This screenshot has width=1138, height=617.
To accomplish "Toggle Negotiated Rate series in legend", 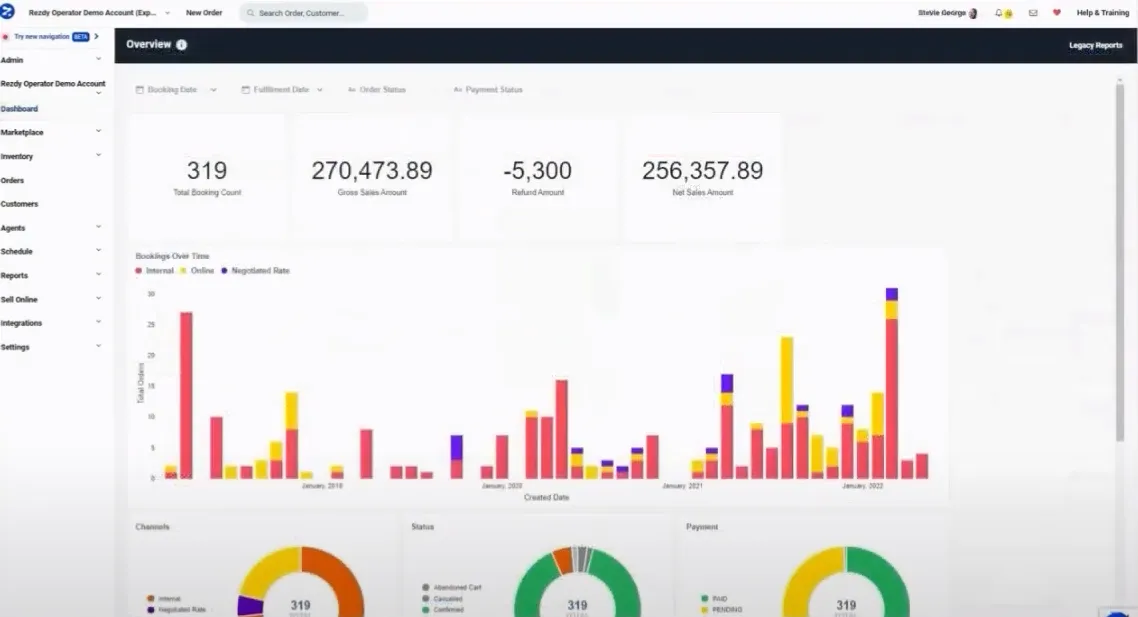I will (x=255, y=271).
